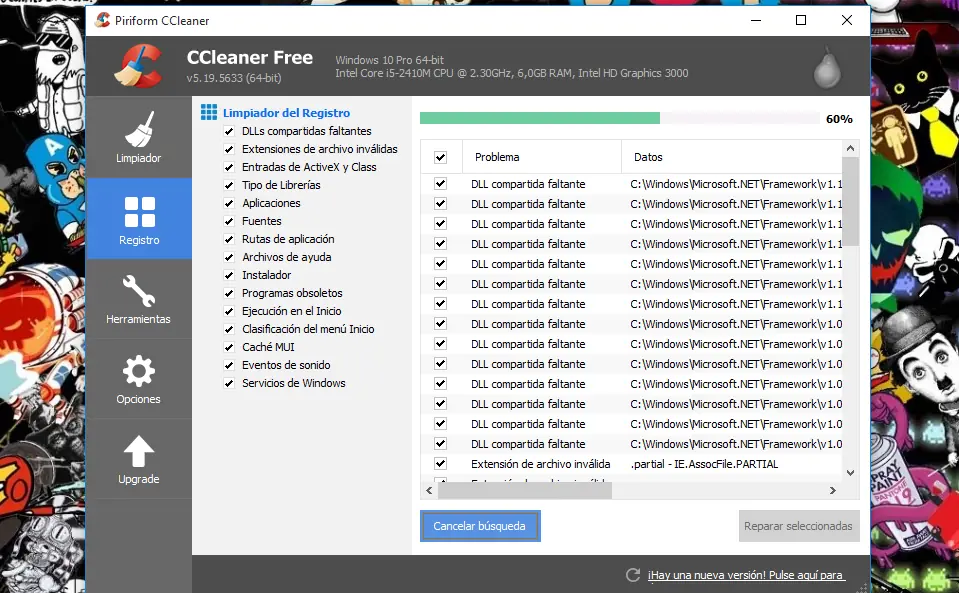Toggle Clasificación del menú Inicio checkbox
The image size is (959, 593).
pos(229,329)
